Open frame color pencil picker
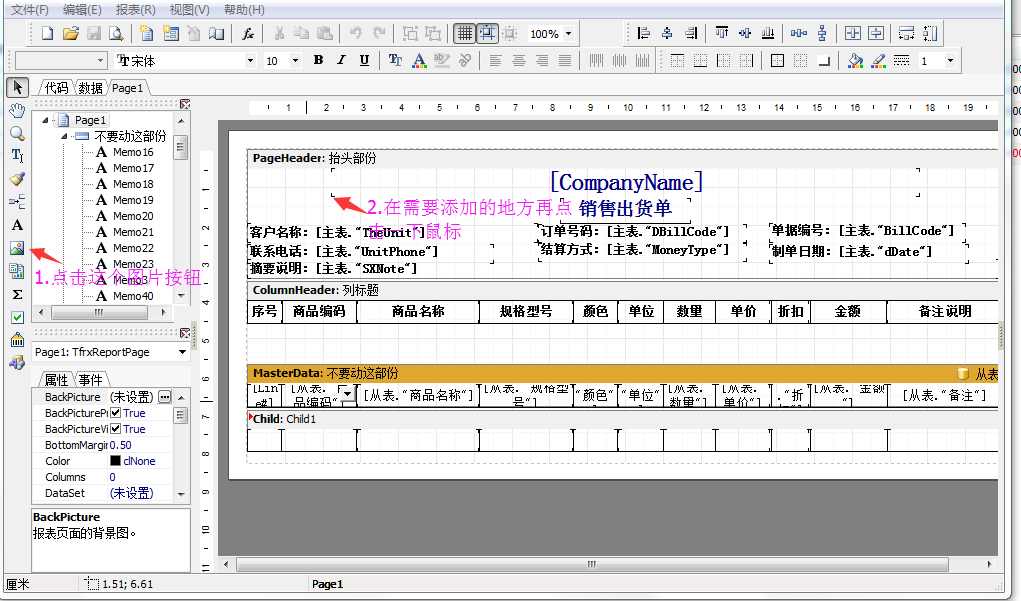The image size is (1021, 601). pos(878,60)
